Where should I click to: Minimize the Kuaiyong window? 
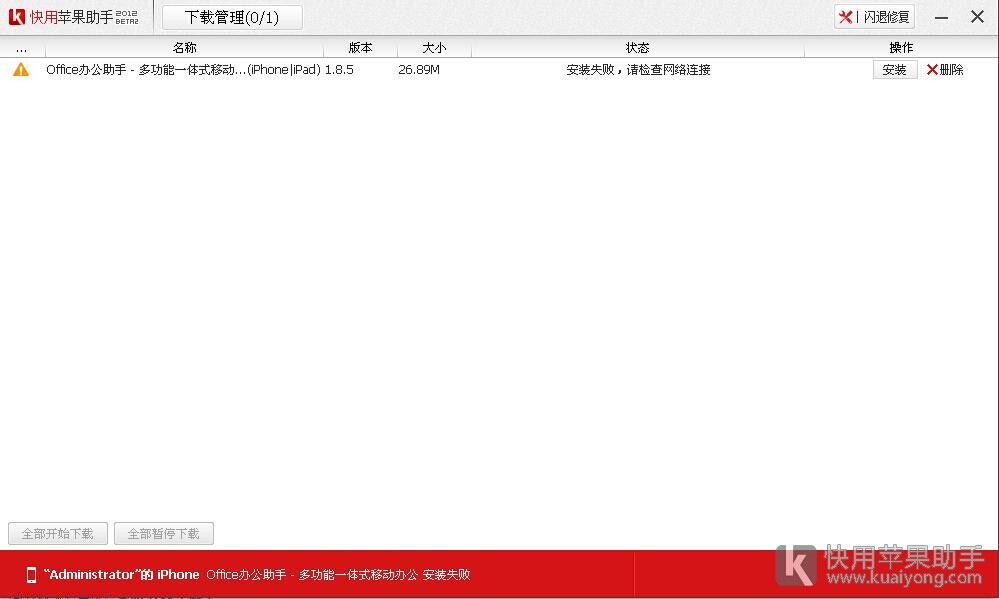pyautogui.click(x=941, y=17)
